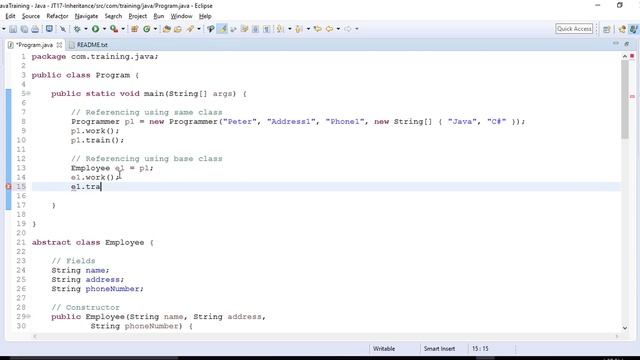Click the Next Annotation icon
The width and height of the screenshot is (640, 360).
(280, 29)
